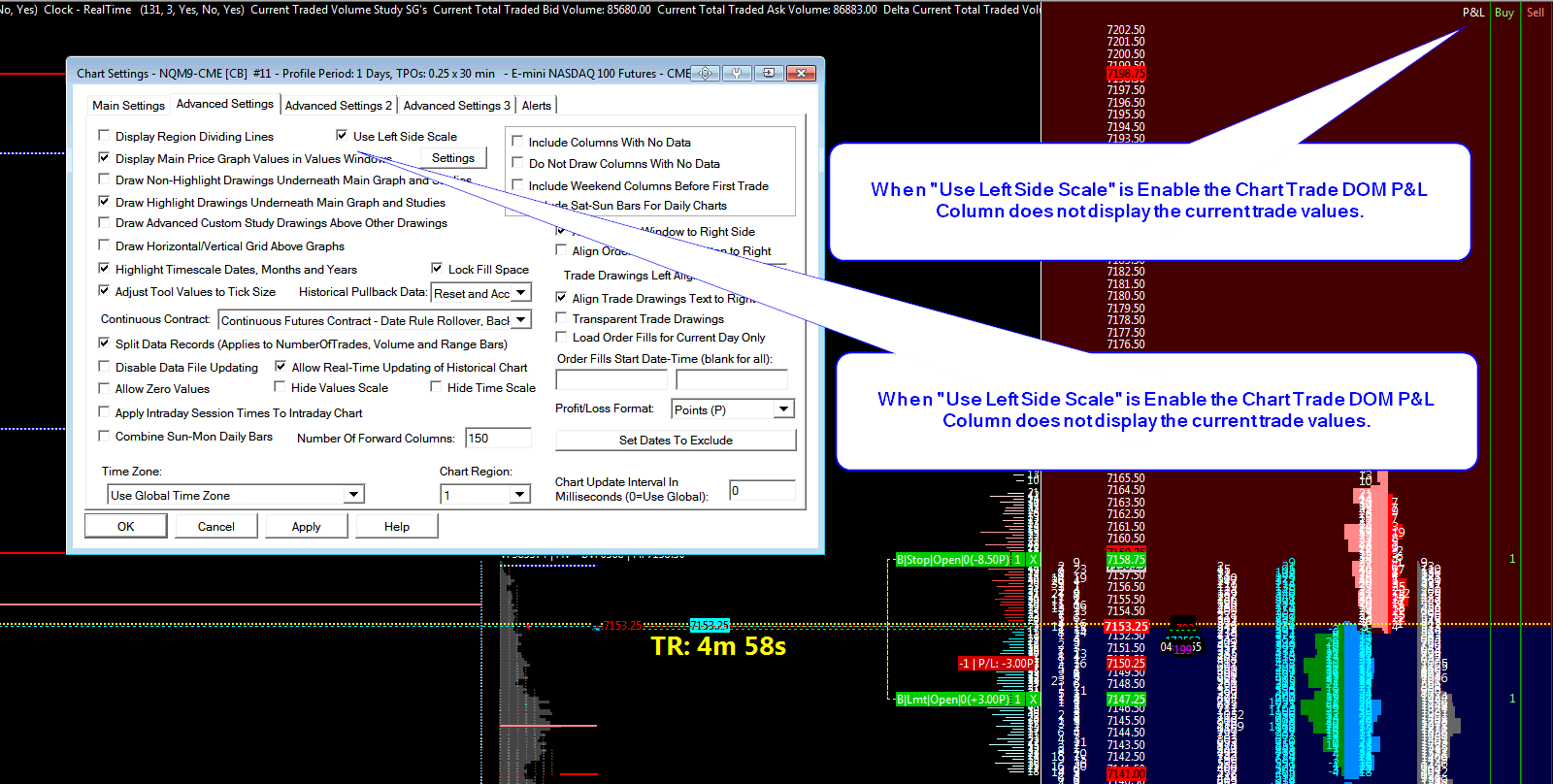This screenshot has height=784, width=1553.
Task: Check Include Weekend Columns Before First Trade
Action: (x=517, y=185)
